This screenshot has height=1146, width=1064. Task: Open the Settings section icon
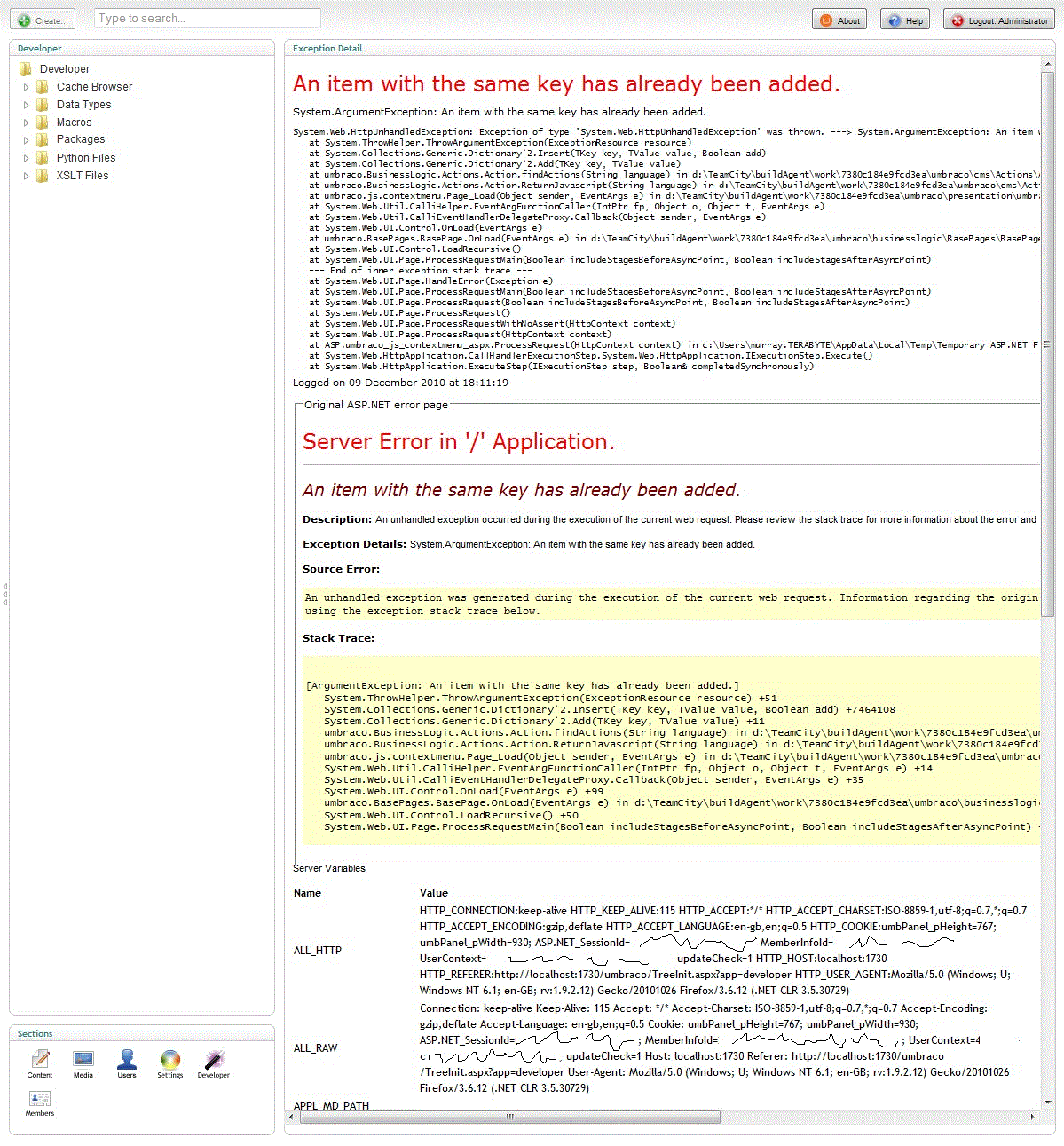(x=170, y=1059)
